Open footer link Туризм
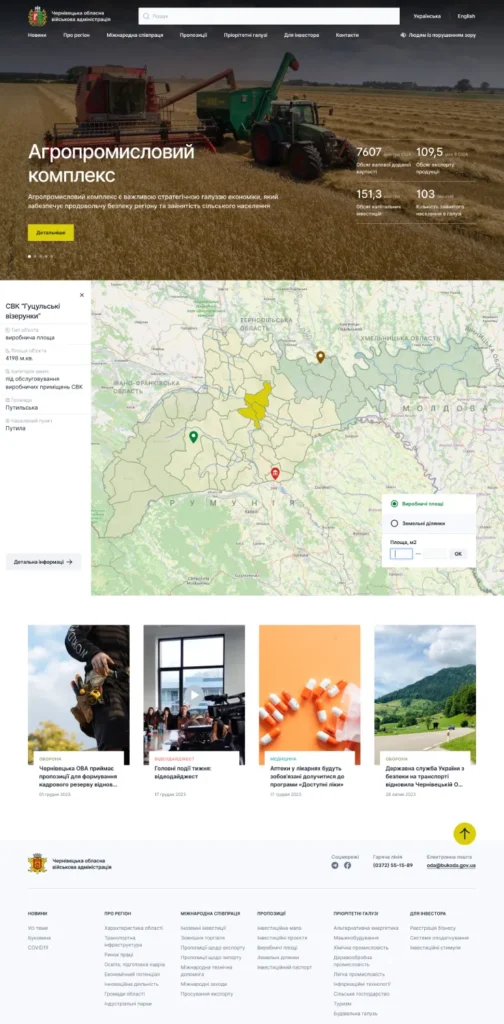Image resolution: width=504 pixels, height=1024 pixels. (x=343, y=1004)
